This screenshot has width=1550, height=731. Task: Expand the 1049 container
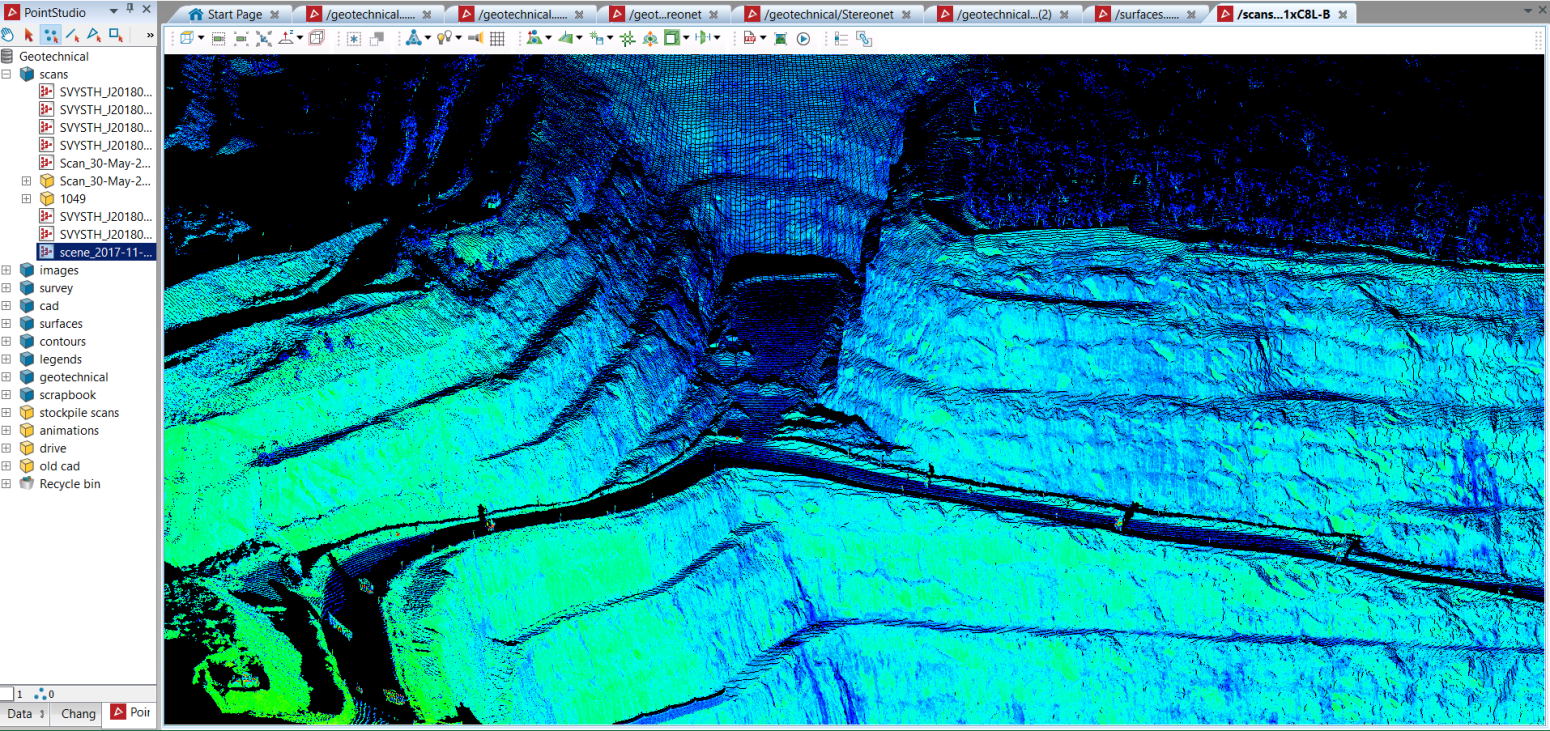tap(27, 199)
